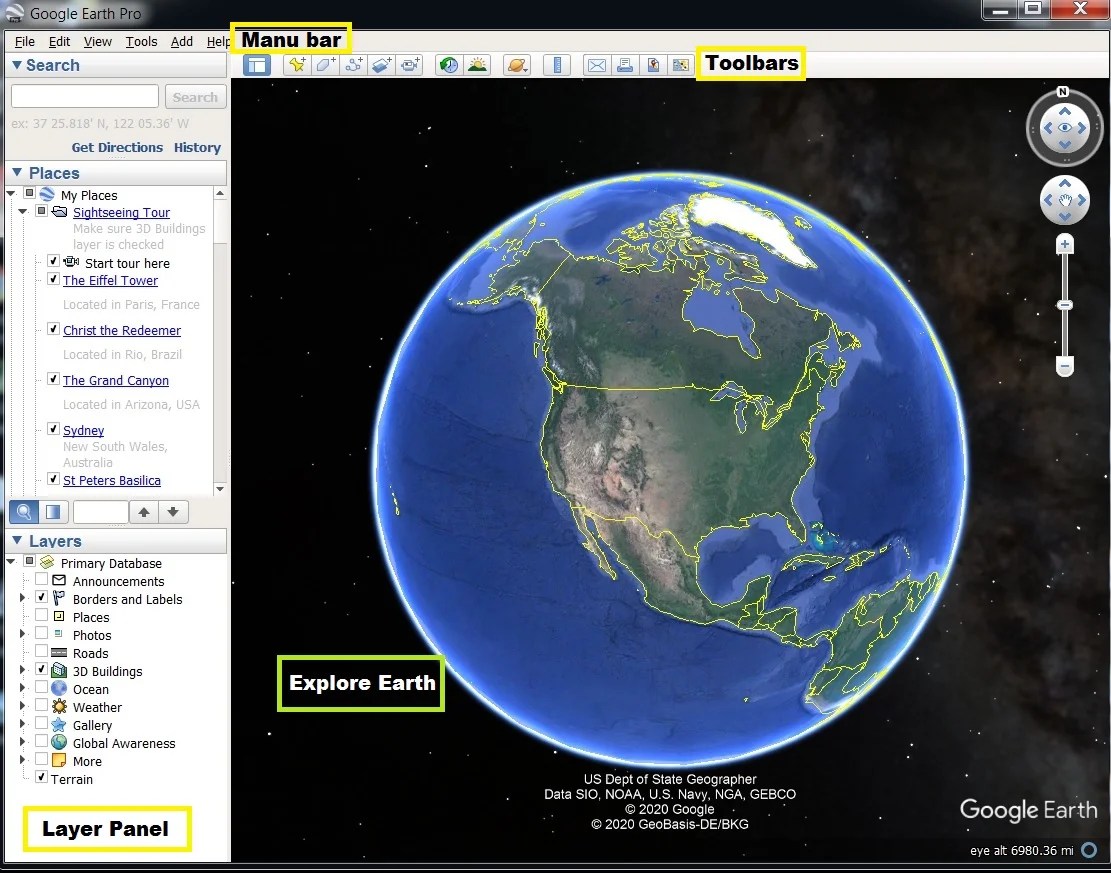1111x873 pixels.
Task: Enable the Announcements layer checkbox
Action: coord(41,580)
